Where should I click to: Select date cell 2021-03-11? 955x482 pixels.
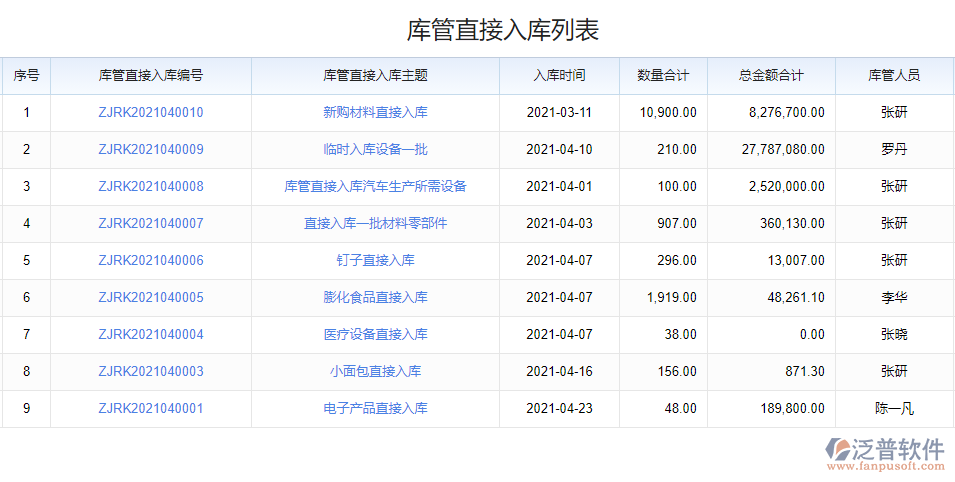[x=559, y=112]
